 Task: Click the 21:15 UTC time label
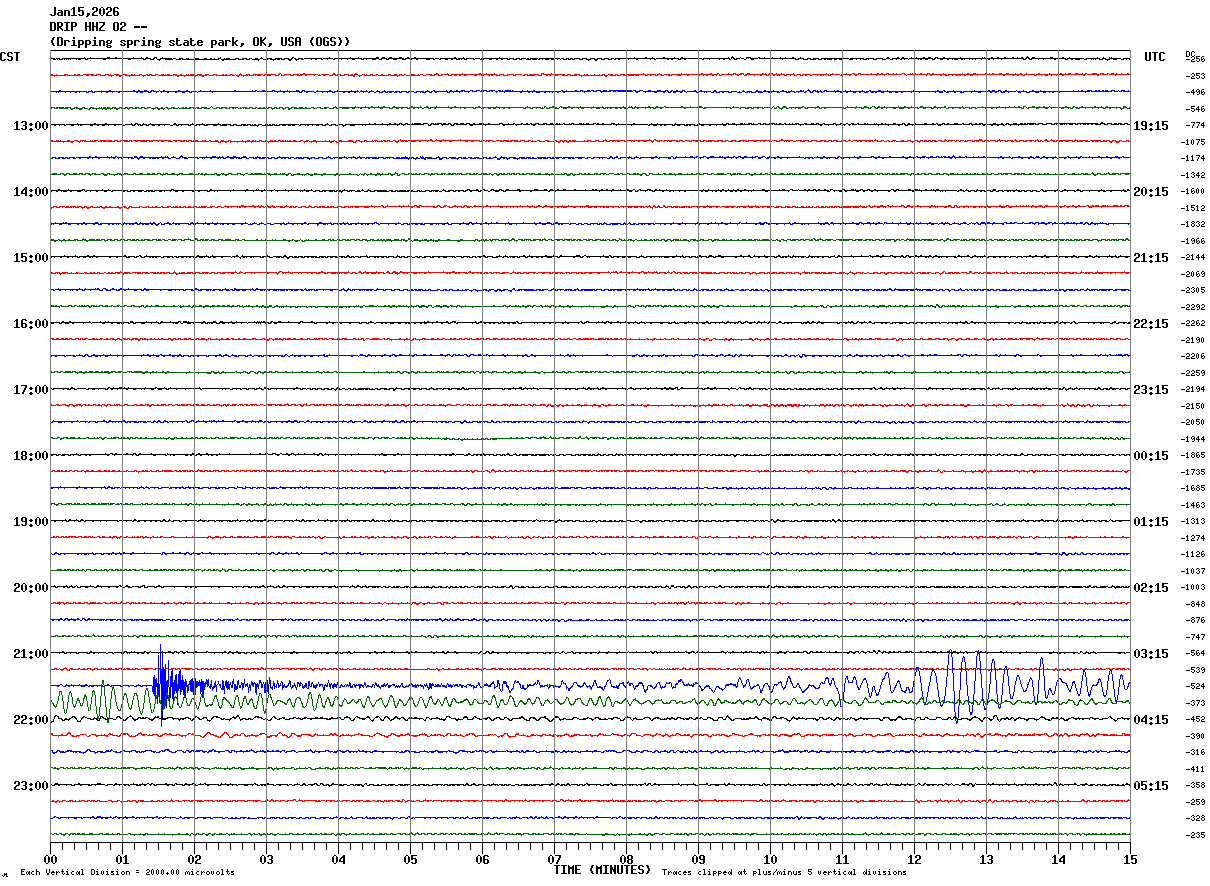coord(1151,257)
